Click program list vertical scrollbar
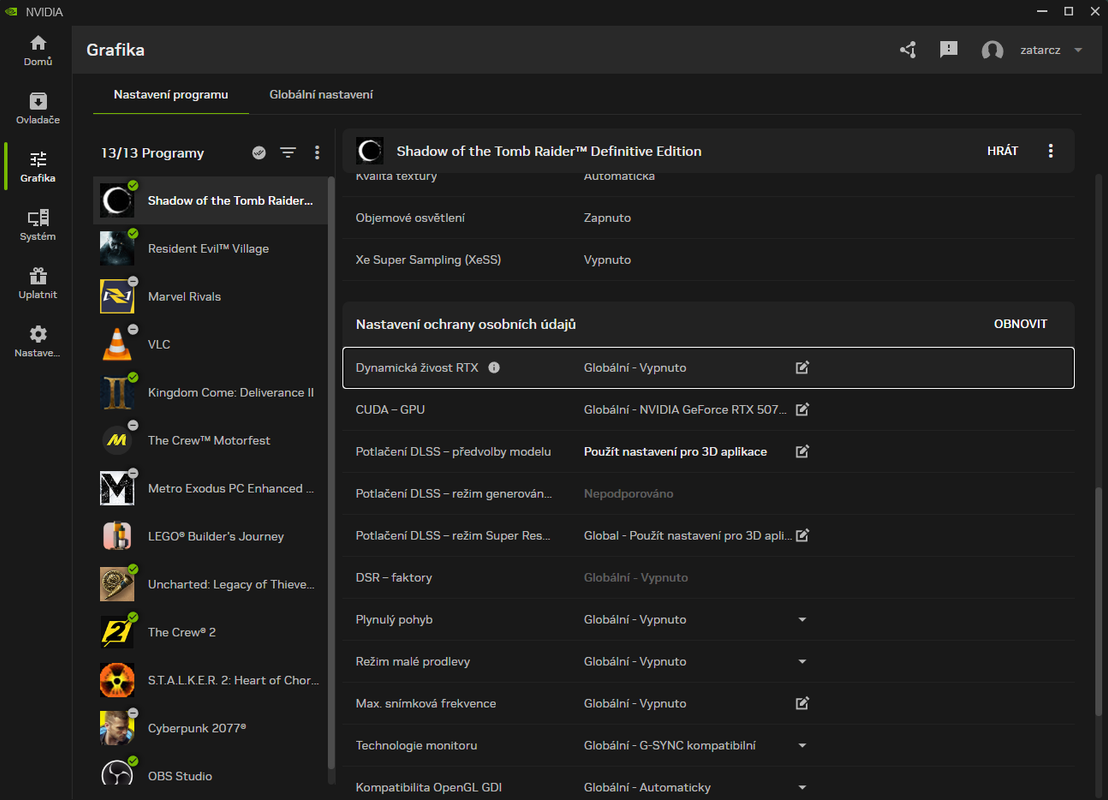The width and height of the screenshot is (1108, 800). point(331,473)
